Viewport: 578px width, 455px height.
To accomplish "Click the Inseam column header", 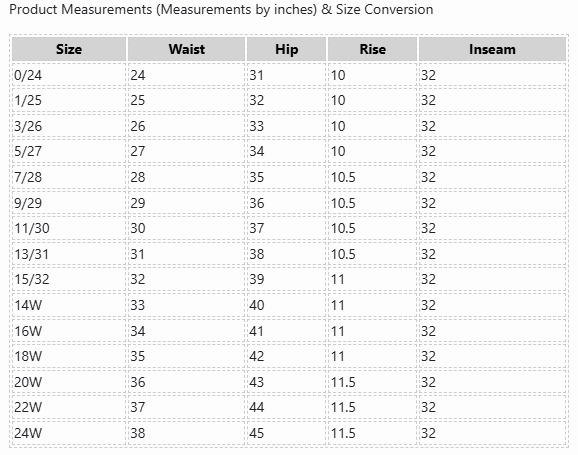I will [492, 49].
